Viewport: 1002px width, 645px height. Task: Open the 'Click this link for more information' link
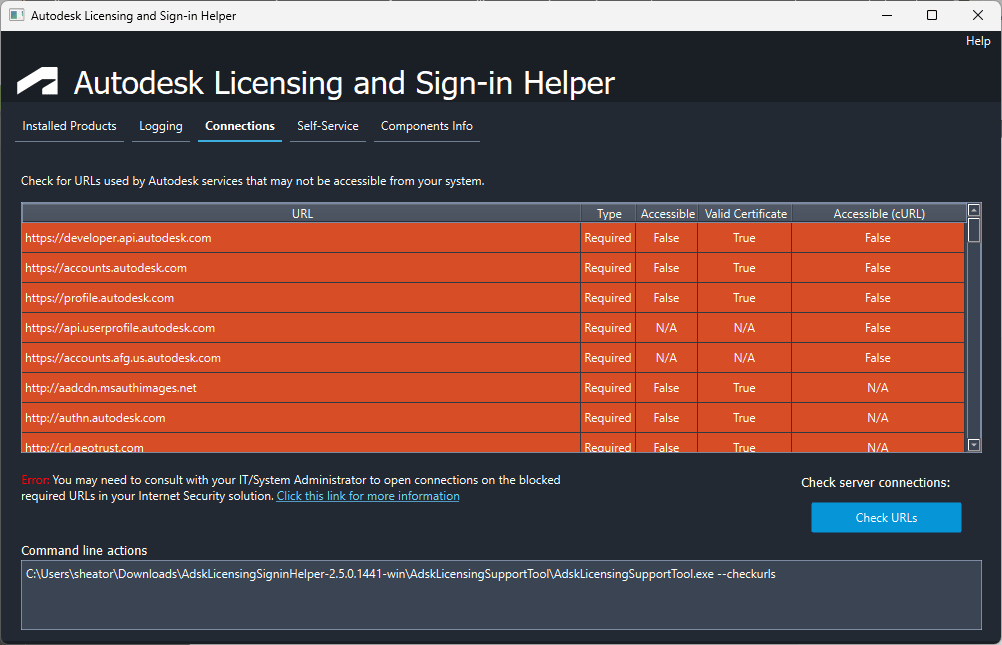pos(368,496)
